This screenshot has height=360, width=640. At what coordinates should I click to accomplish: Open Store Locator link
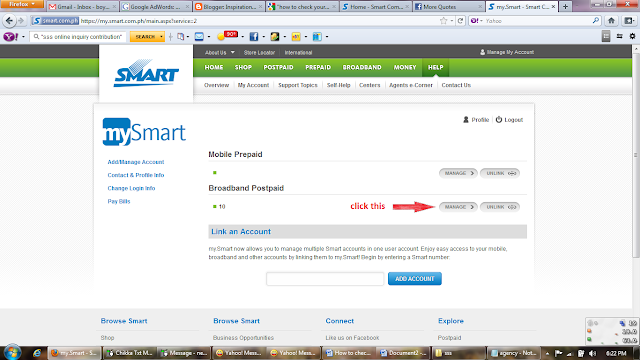tap(259, 53)
